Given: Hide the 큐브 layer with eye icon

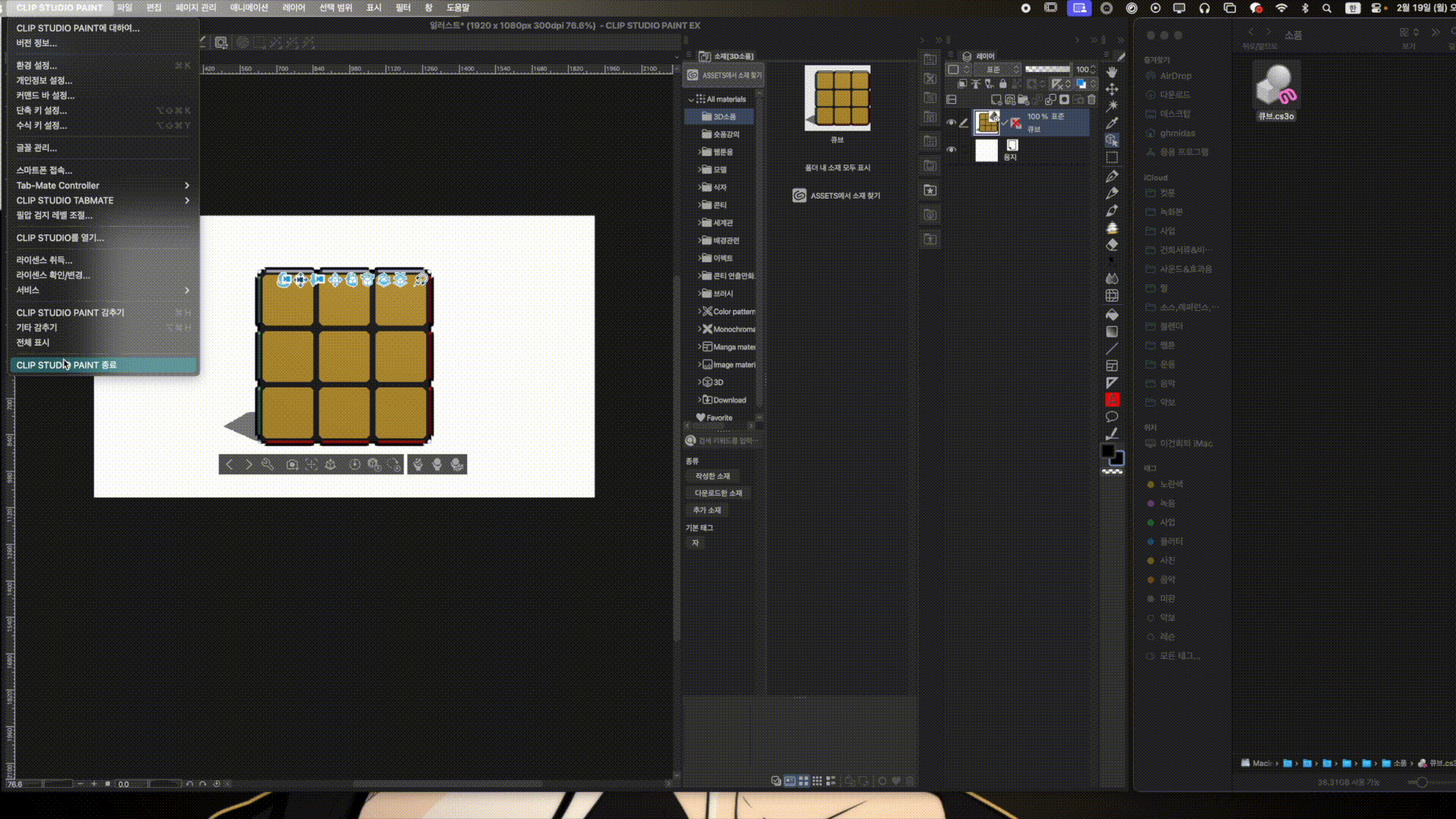Looking at the screenshot, I should pos(951,122).
